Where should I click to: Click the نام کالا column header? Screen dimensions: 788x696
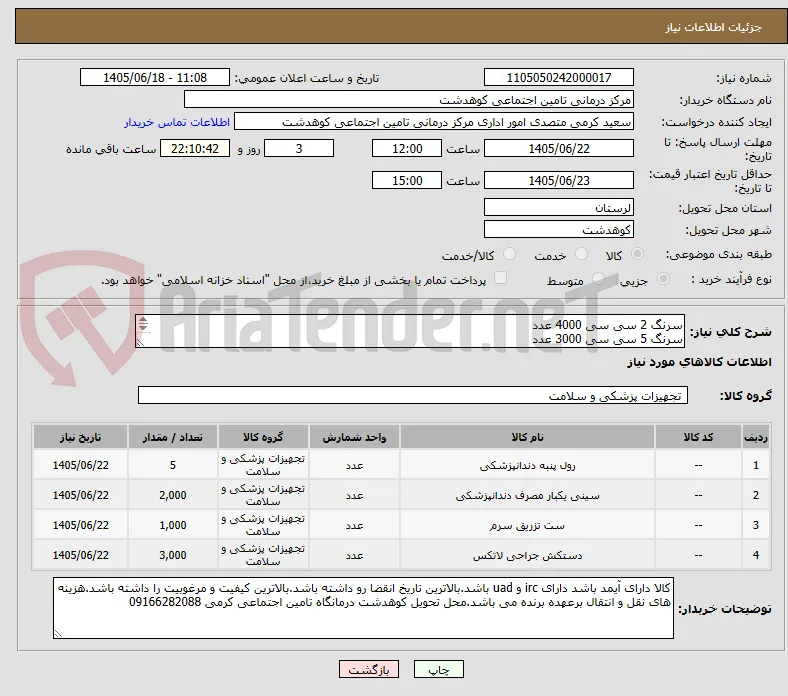click(x=527, y=437)
